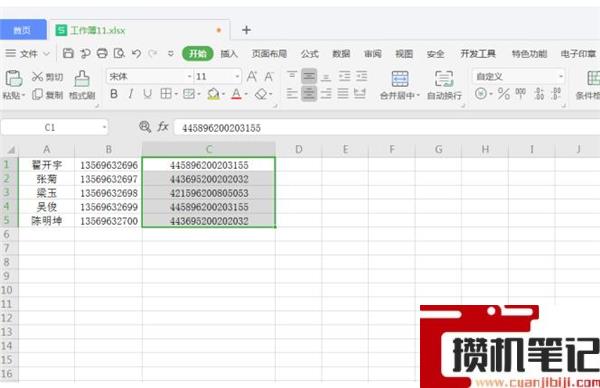Viewport: 600px width, 388px height.
Task: Click the eraser clear-format icon
Action: (261, 94)
